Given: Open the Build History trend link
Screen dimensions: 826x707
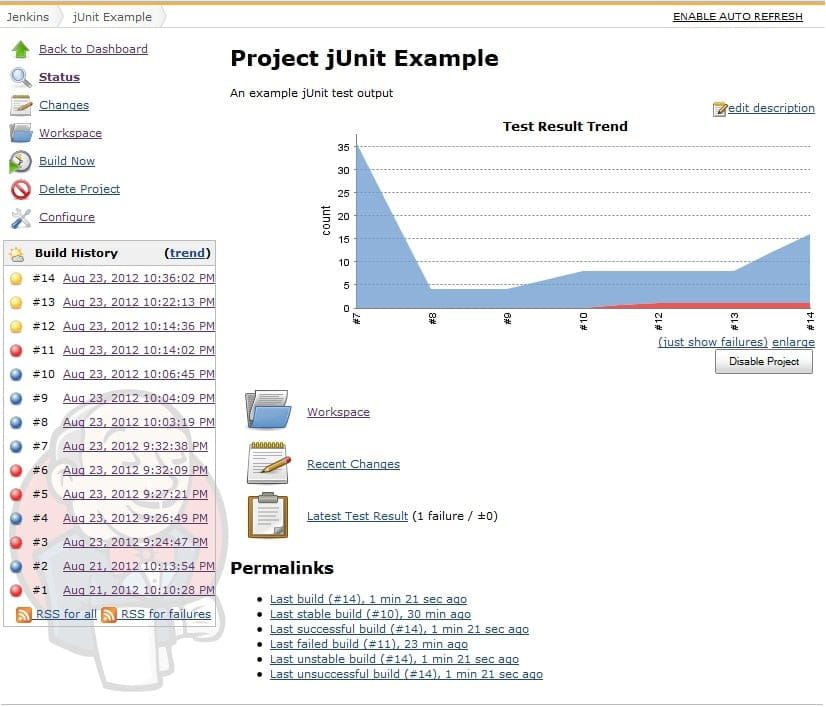Looking at the screenshot, I should (188, 253).
